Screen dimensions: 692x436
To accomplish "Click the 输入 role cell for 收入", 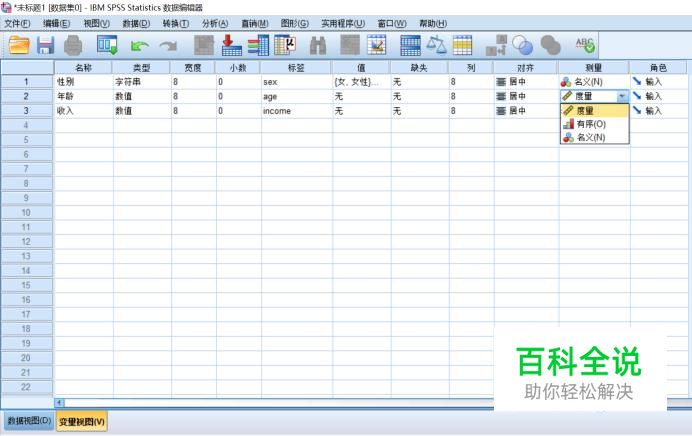I will [659, 111].
